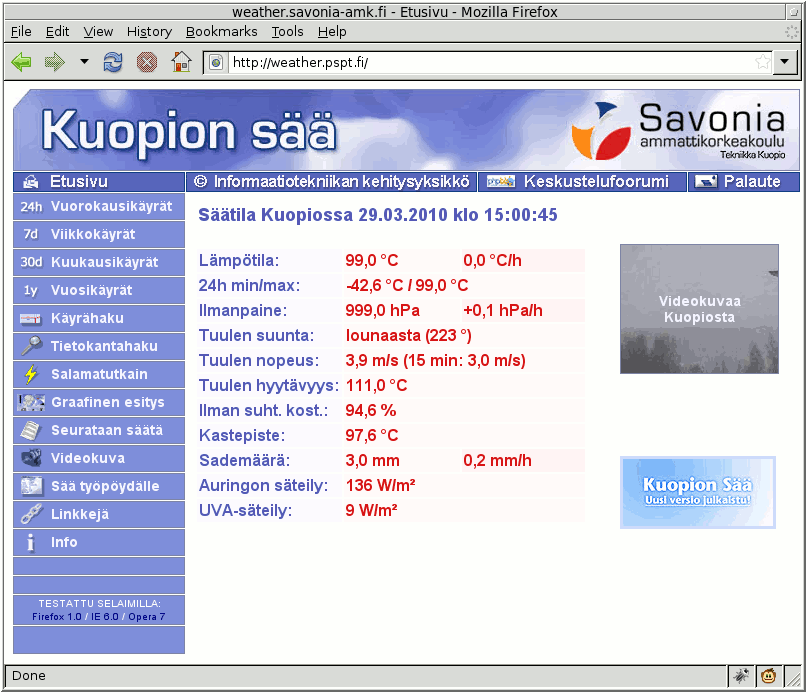Click the lightning bolt Salamatutkain icon
The width and height of the screenshot is (806, 692).
pos(31,374)
